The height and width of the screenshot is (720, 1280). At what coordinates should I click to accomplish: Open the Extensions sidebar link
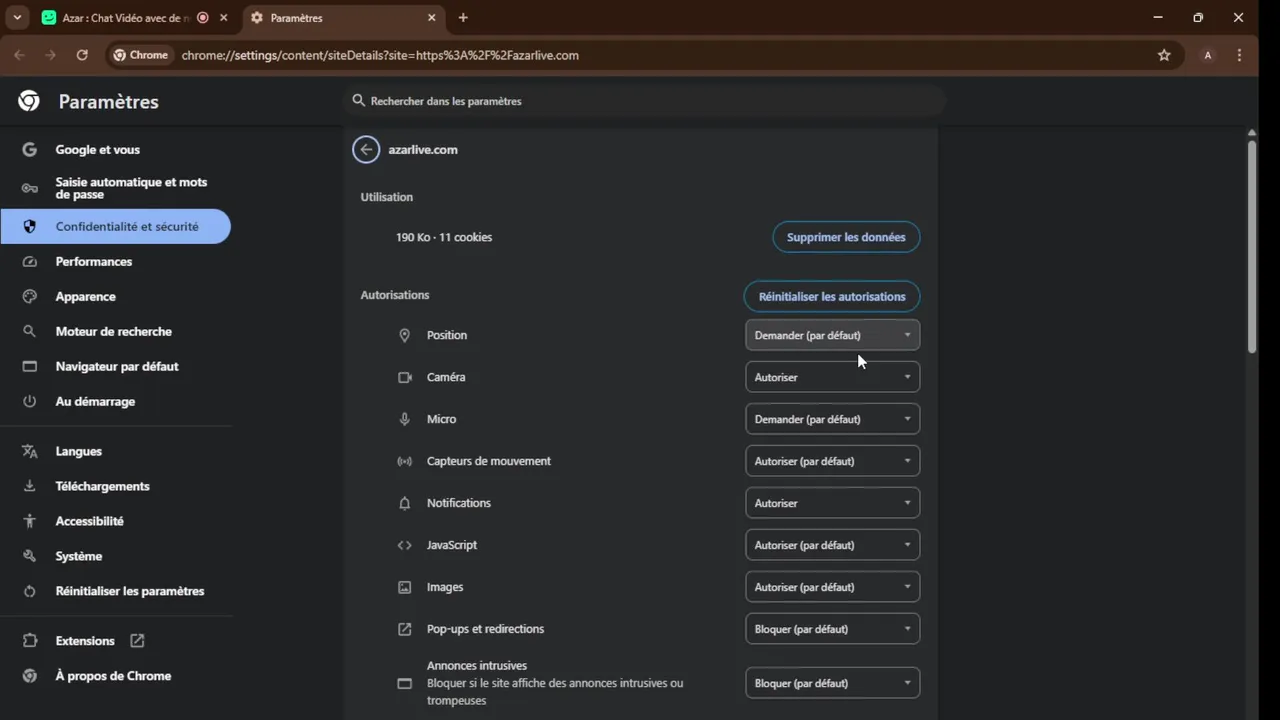pos(85,641)
